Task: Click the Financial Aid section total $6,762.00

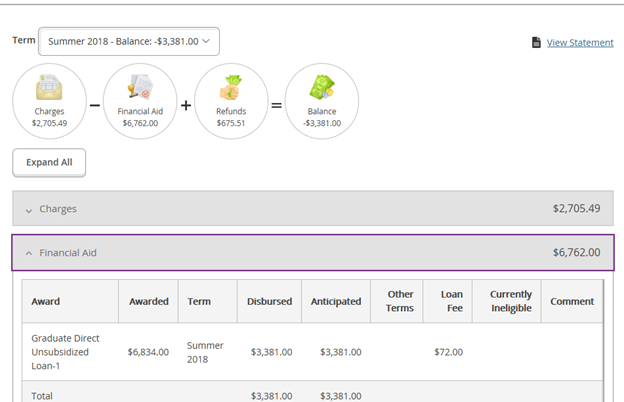Action: [x=576, y=252]
